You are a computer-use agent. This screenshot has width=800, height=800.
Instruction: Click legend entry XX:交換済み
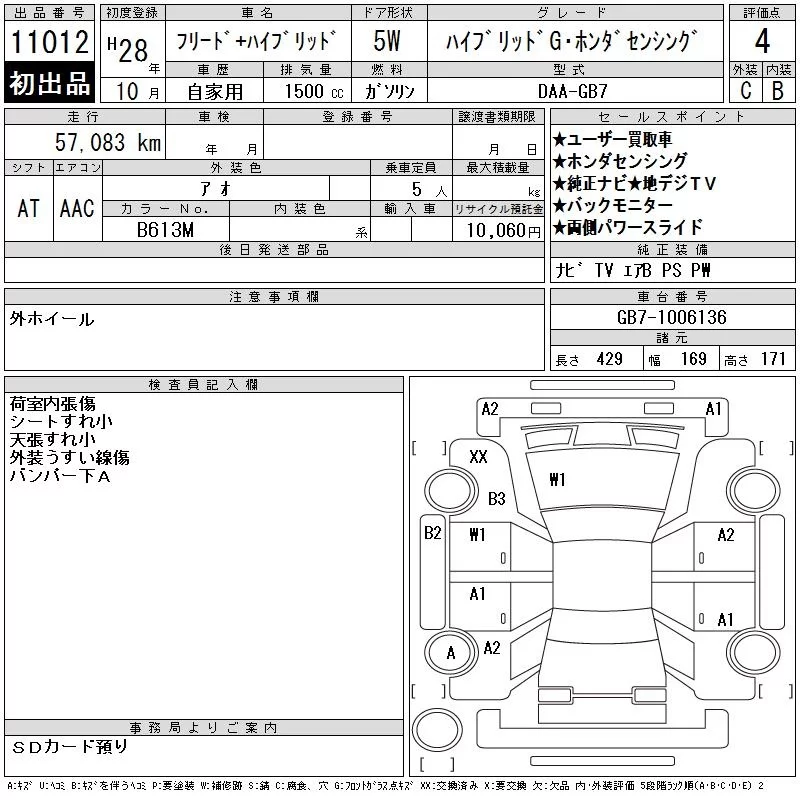(x=450, y=786)
